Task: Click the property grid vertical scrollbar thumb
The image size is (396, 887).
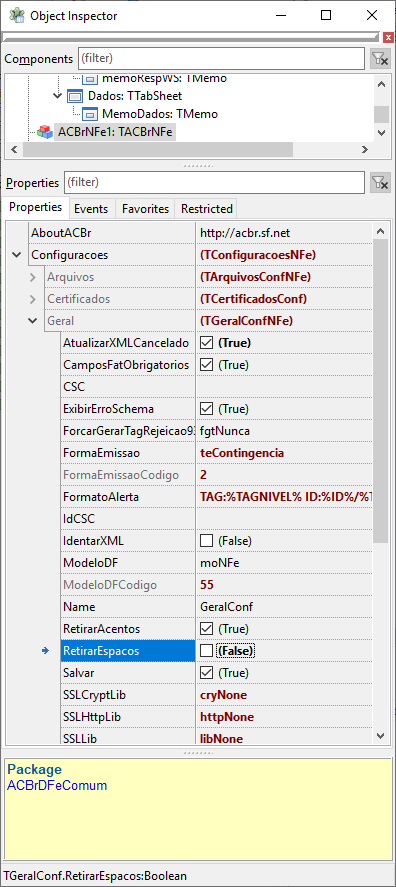Action: [x=380, y=391]
